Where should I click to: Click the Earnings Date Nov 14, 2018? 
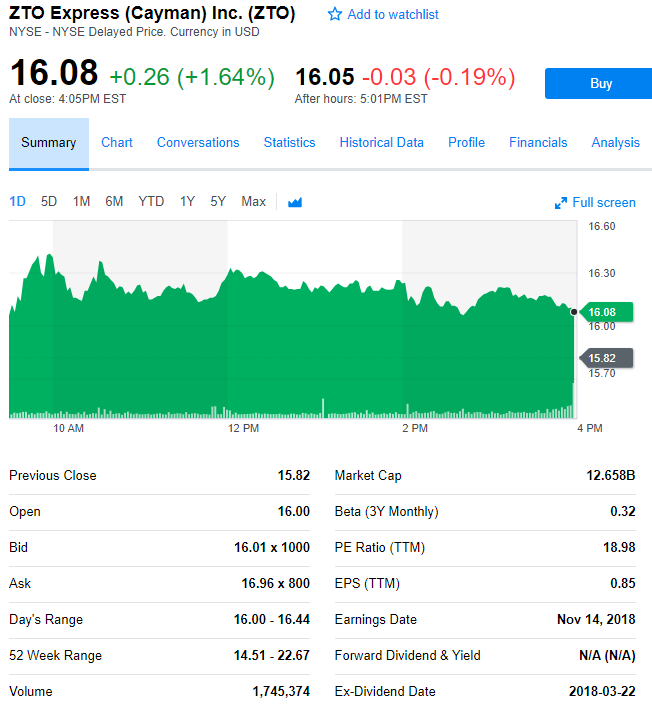(596, 619)
